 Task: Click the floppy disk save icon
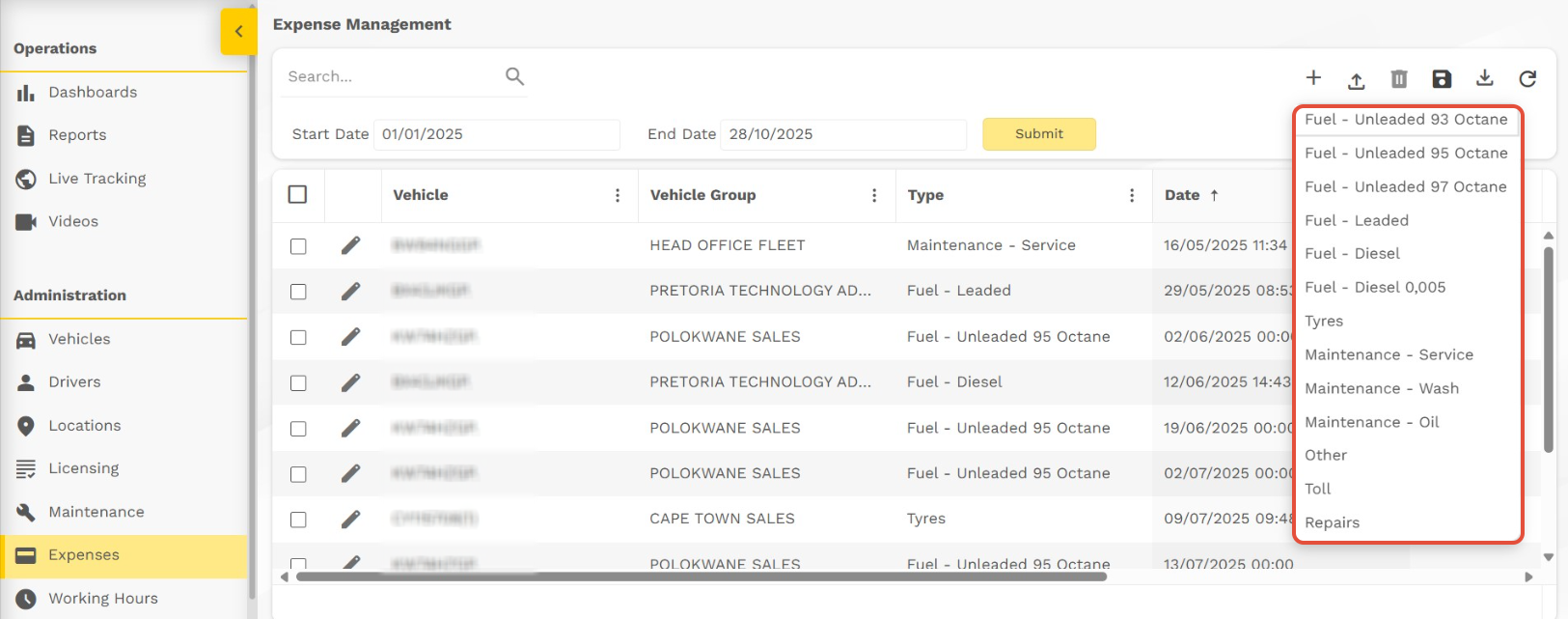click(1442, 79)
